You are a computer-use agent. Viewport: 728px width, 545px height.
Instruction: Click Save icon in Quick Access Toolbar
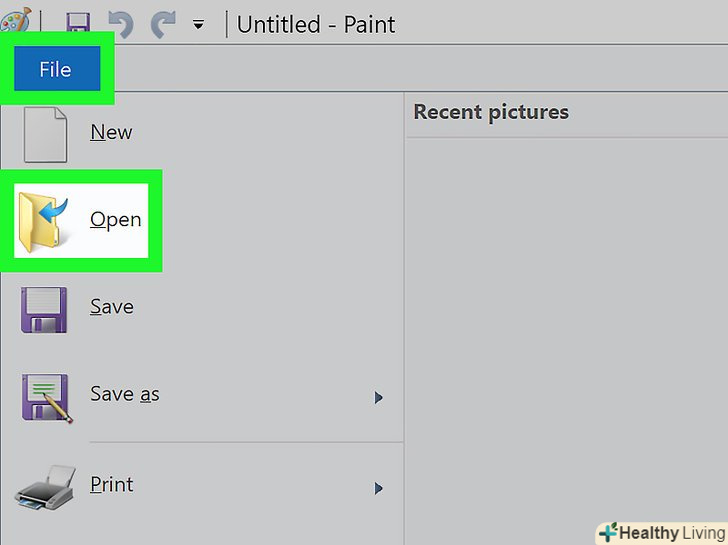coord(78,23)
